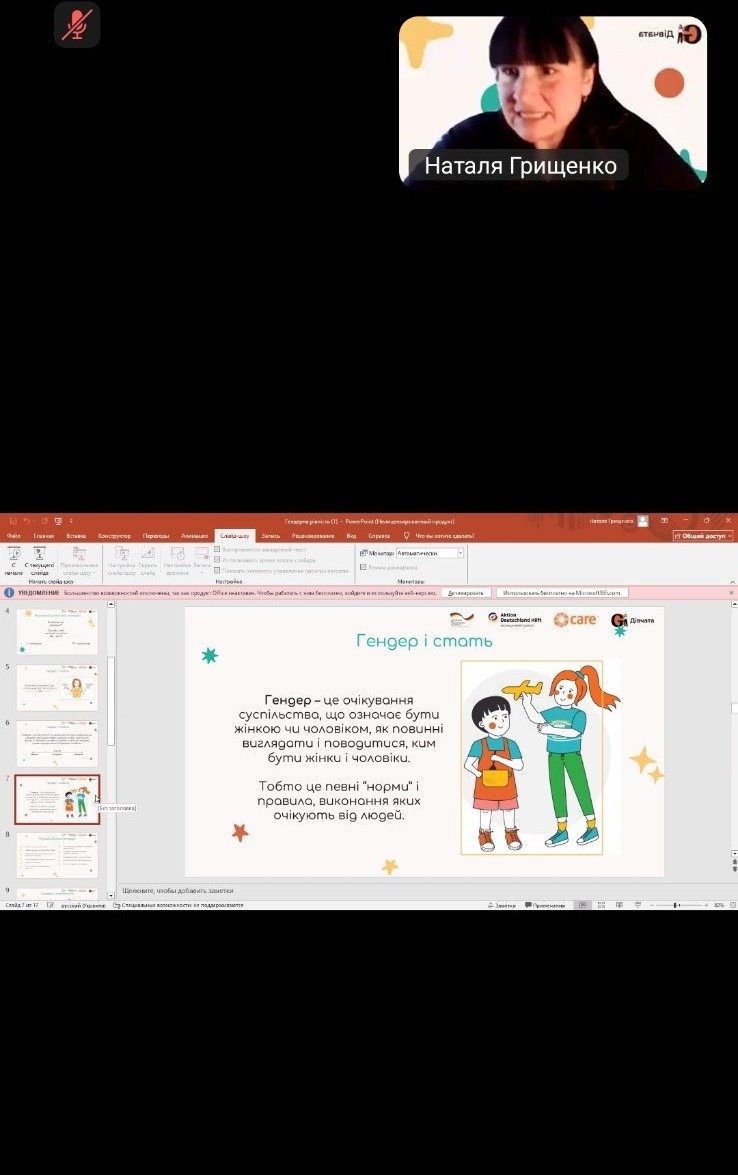Open the Insert ribbon tab

click(76, 536)
